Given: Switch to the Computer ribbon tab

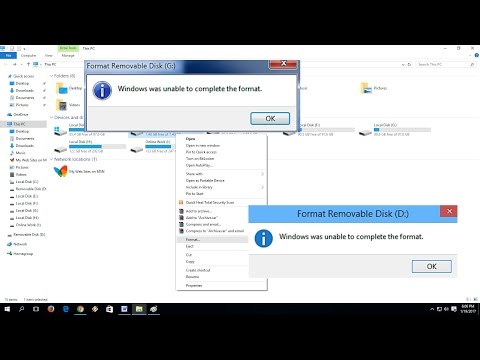Looking at the screenshot, I should click(28, 55).
